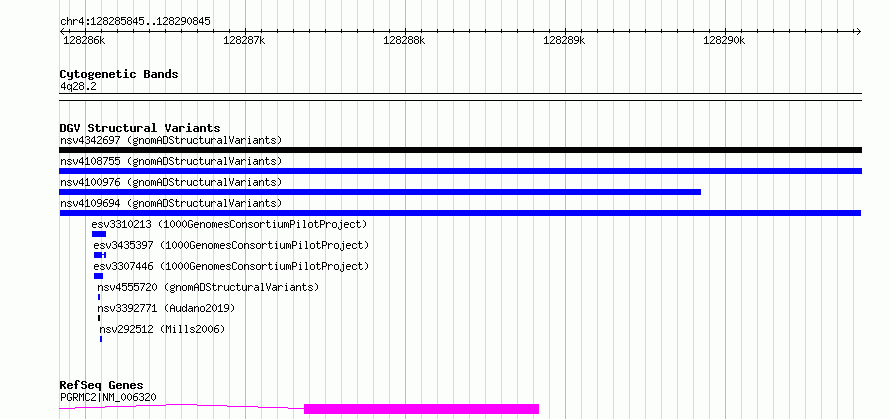The height and width of the screenshot is (419, 890).
Task: Click the blue bar under nsv4108755
Action: 460,171
